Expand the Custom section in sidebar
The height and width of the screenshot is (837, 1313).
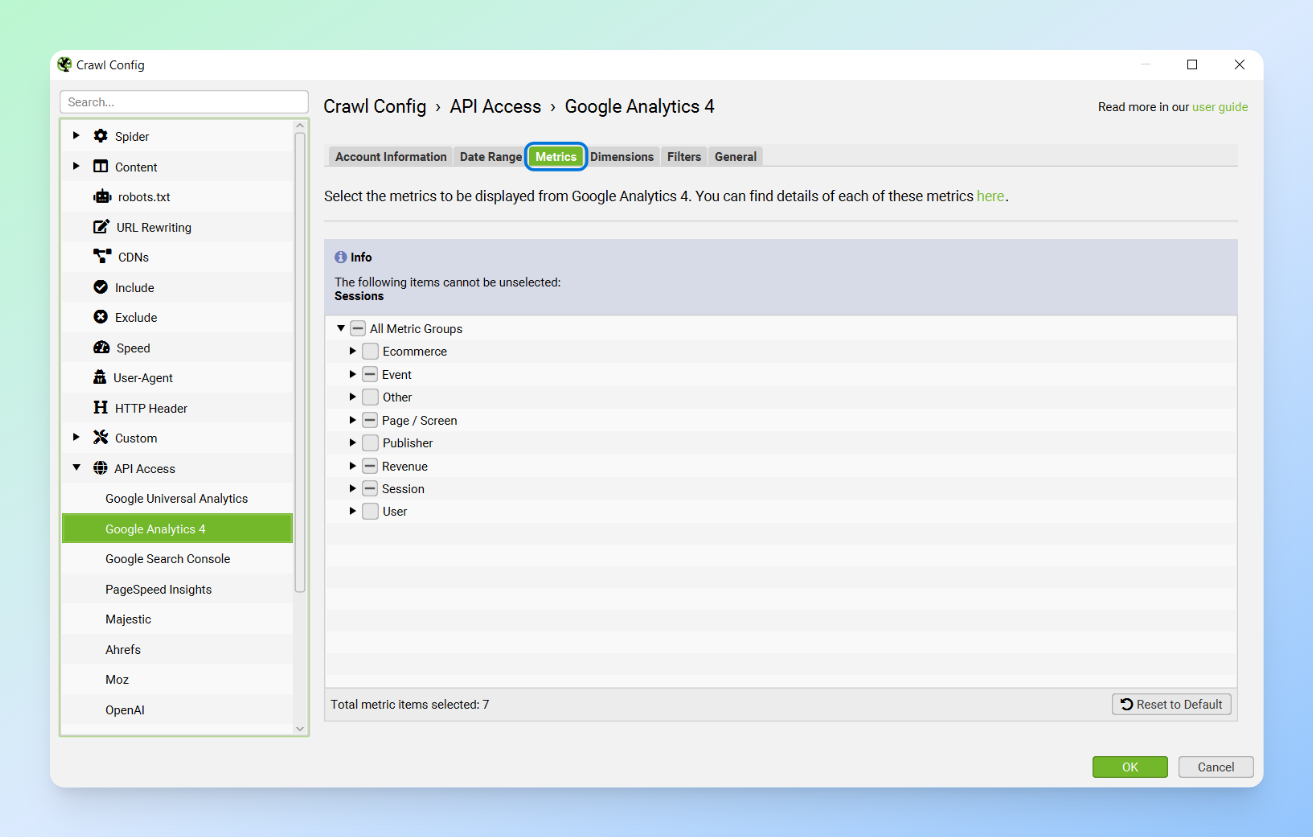(x=77, y=438)
